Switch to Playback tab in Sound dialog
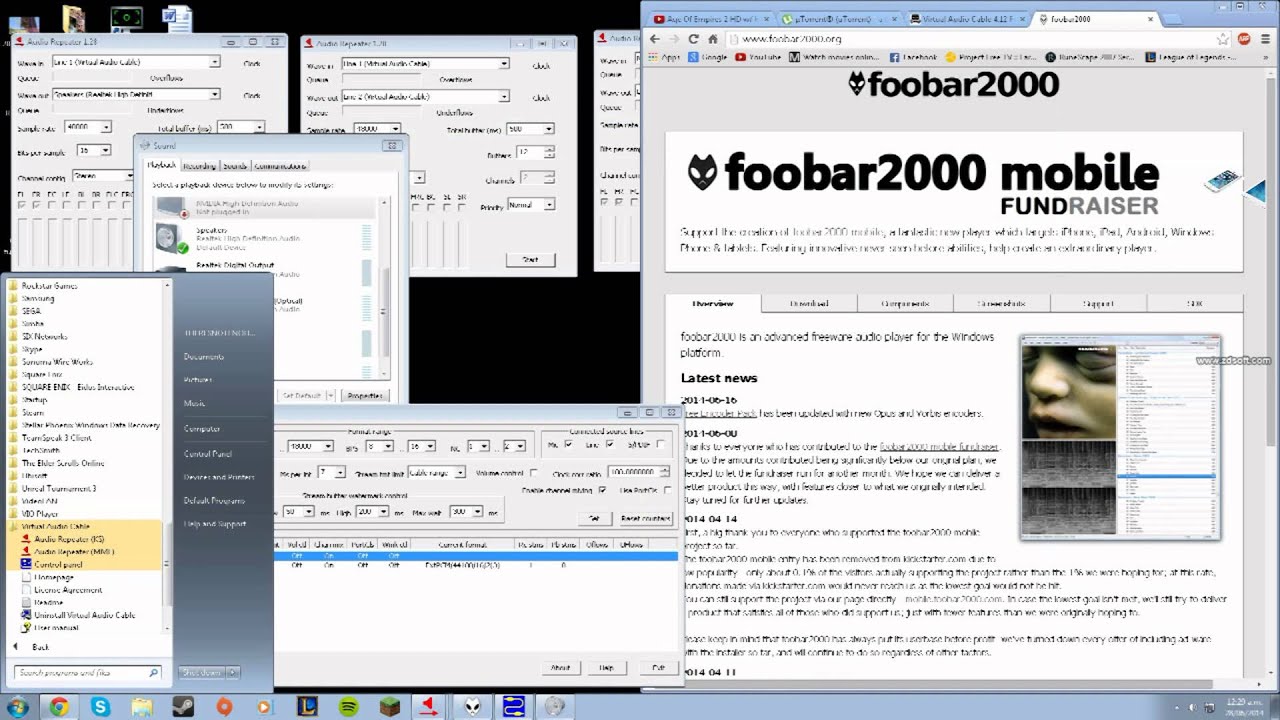Image resolution: width=1280 pixels, height=720 pixels. click(162, 165)
